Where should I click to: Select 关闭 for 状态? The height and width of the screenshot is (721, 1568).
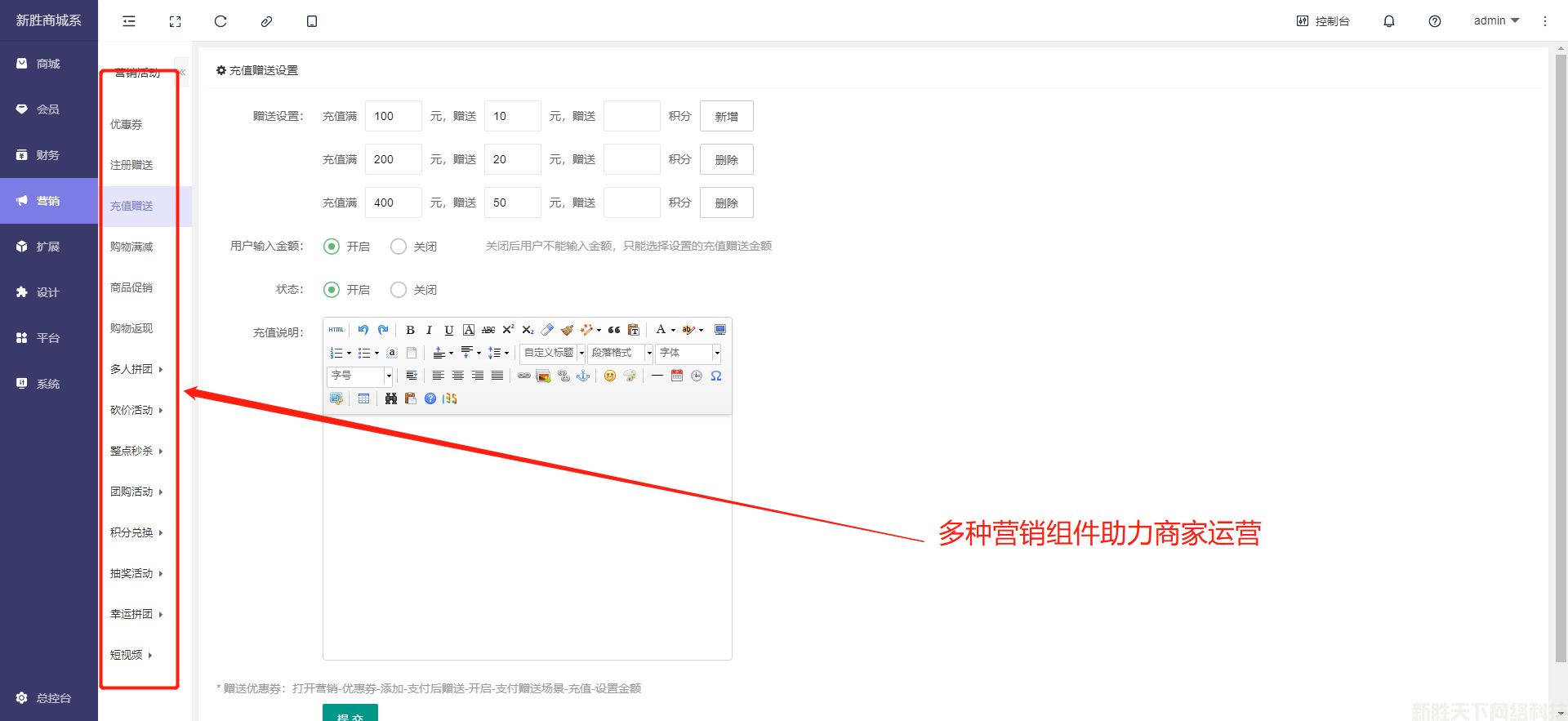[x=399, y=290]
